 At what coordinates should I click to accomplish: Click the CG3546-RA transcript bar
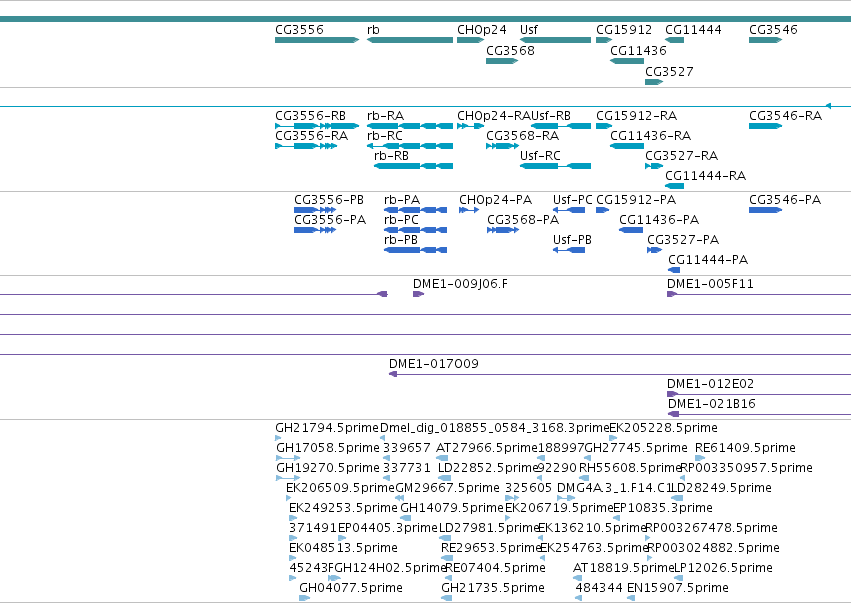coord(765,126)
